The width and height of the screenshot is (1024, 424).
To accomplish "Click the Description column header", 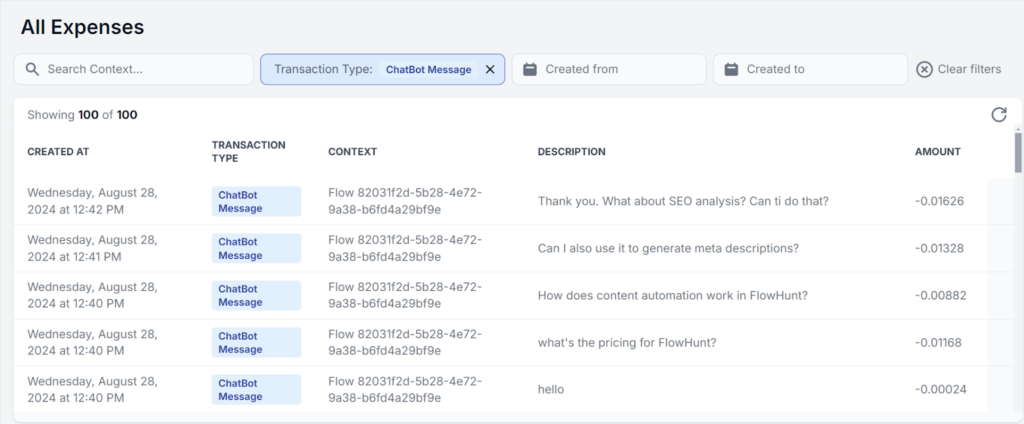I will pos(571,152).
